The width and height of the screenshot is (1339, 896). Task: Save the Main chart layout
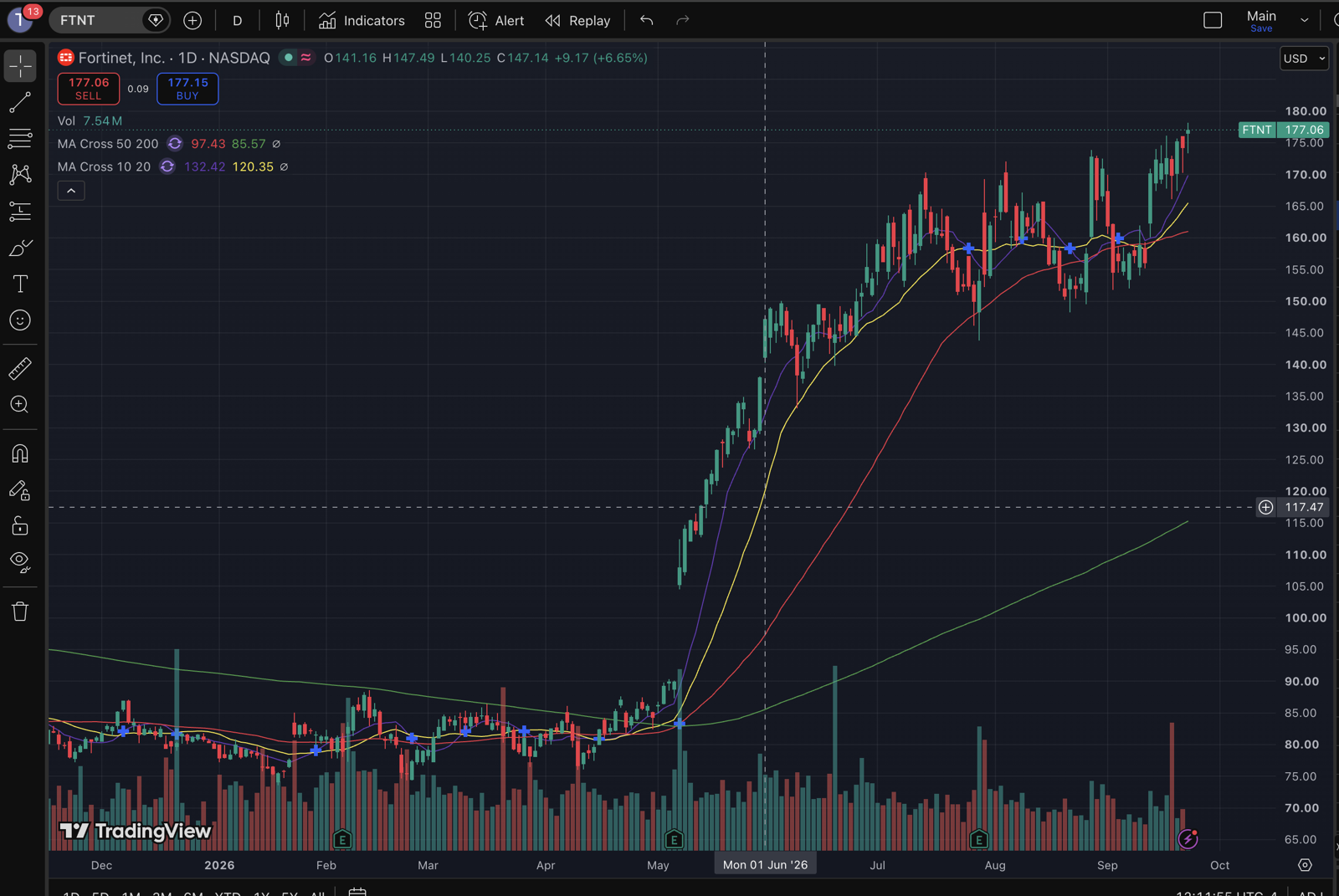point(1261,28)
